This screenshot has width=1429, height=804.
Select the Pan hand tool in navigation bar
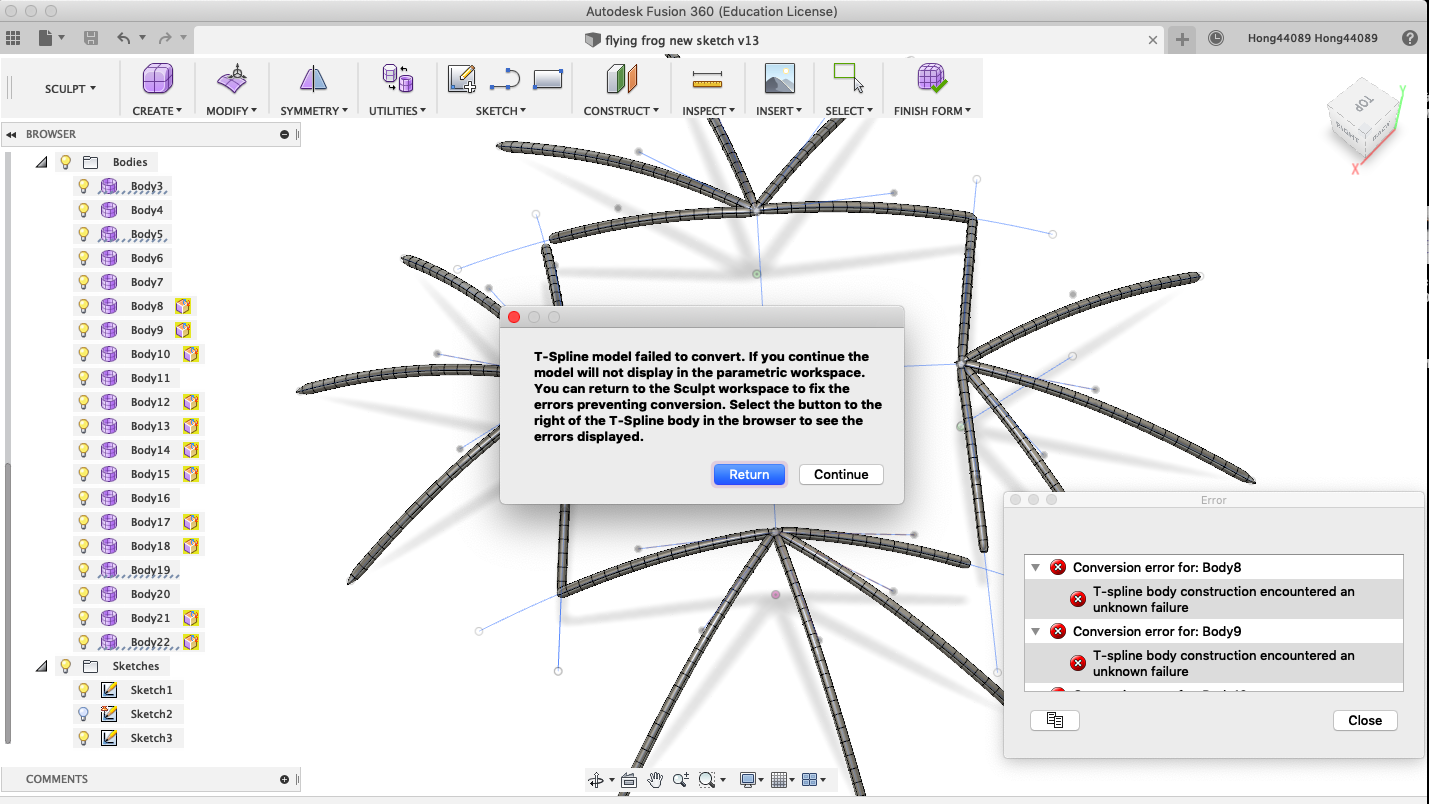tap(656, 779)
